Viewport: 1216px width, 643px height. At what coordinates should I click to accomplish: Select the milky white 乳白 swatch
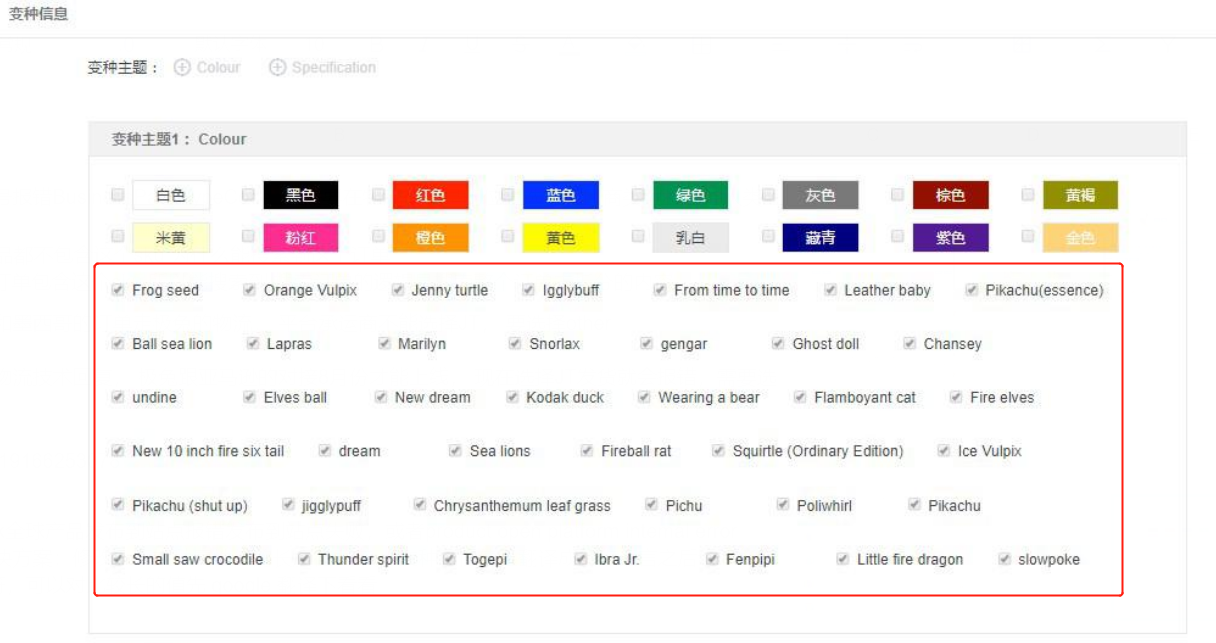coord(691,237)
